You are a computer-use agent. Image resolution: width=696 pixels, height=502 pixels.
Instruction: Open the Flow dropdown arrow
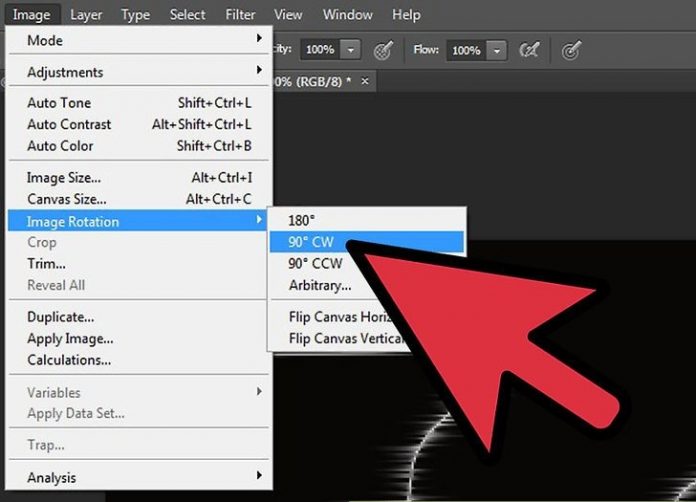tap(497, 49)
